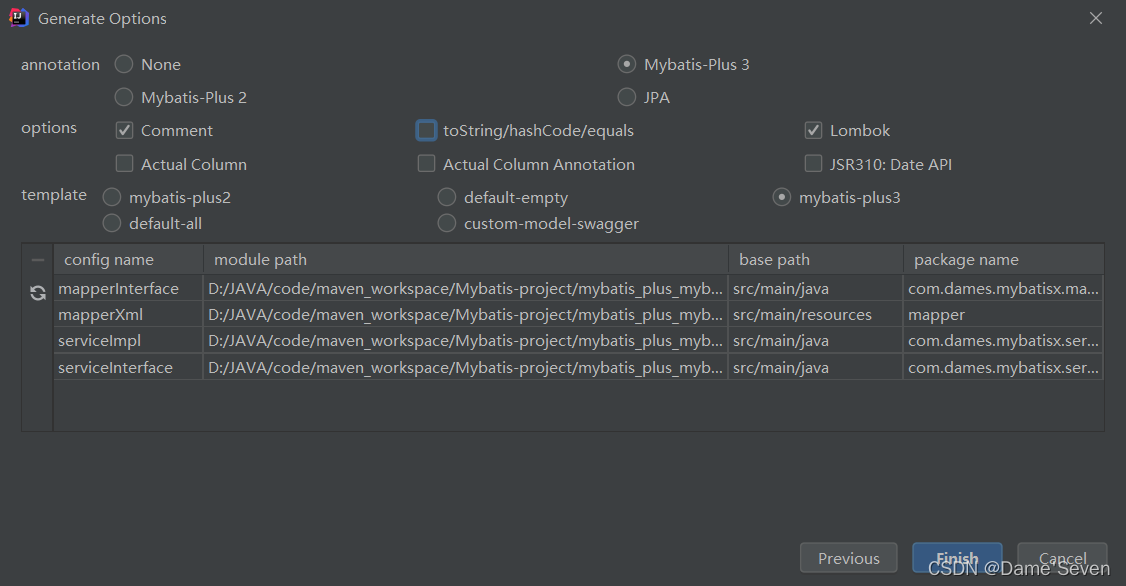Uncheck the Comment option
The image size is (1126, 586).
coord(124,131)
